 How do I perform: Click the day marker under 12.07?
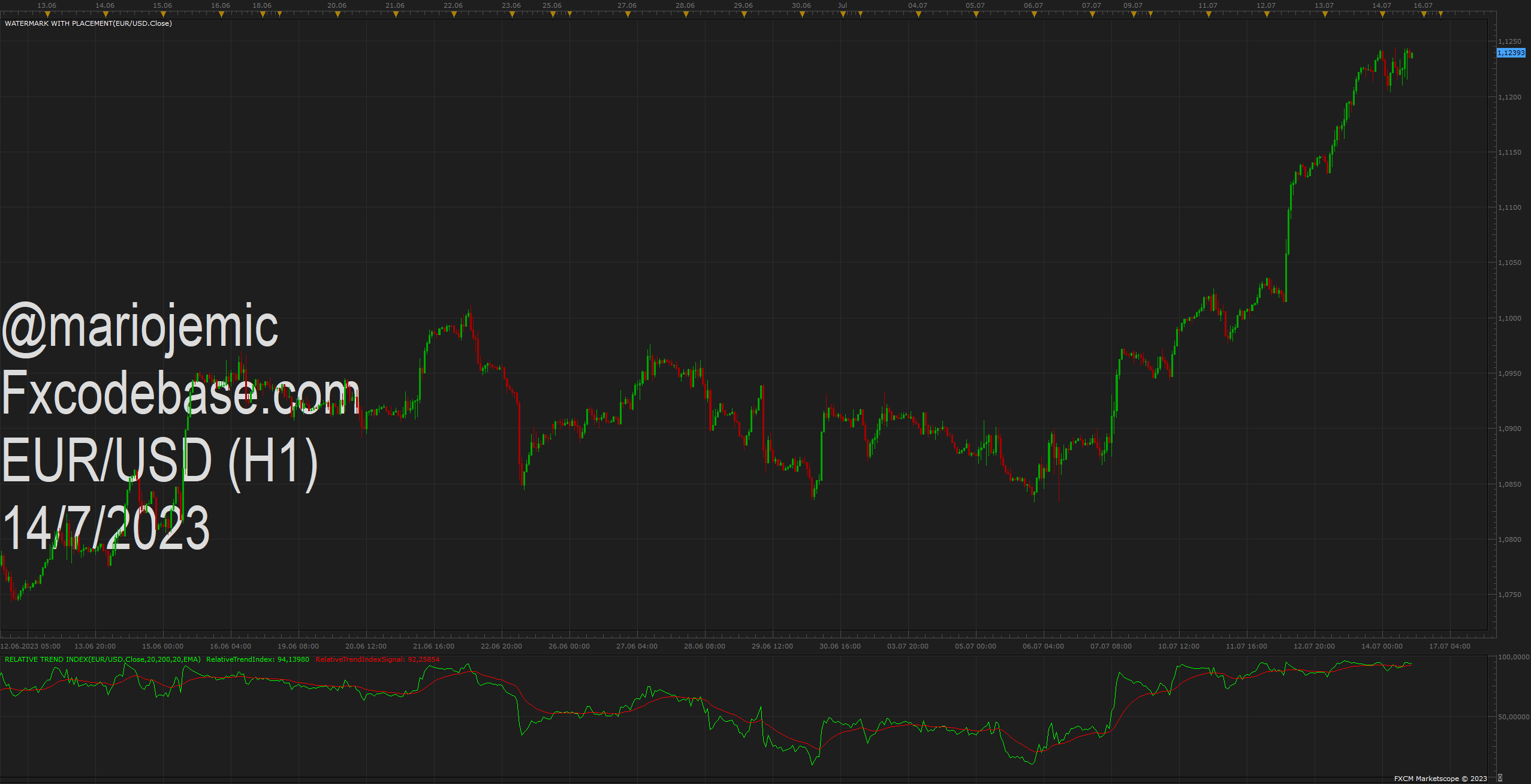(1267, 14)
